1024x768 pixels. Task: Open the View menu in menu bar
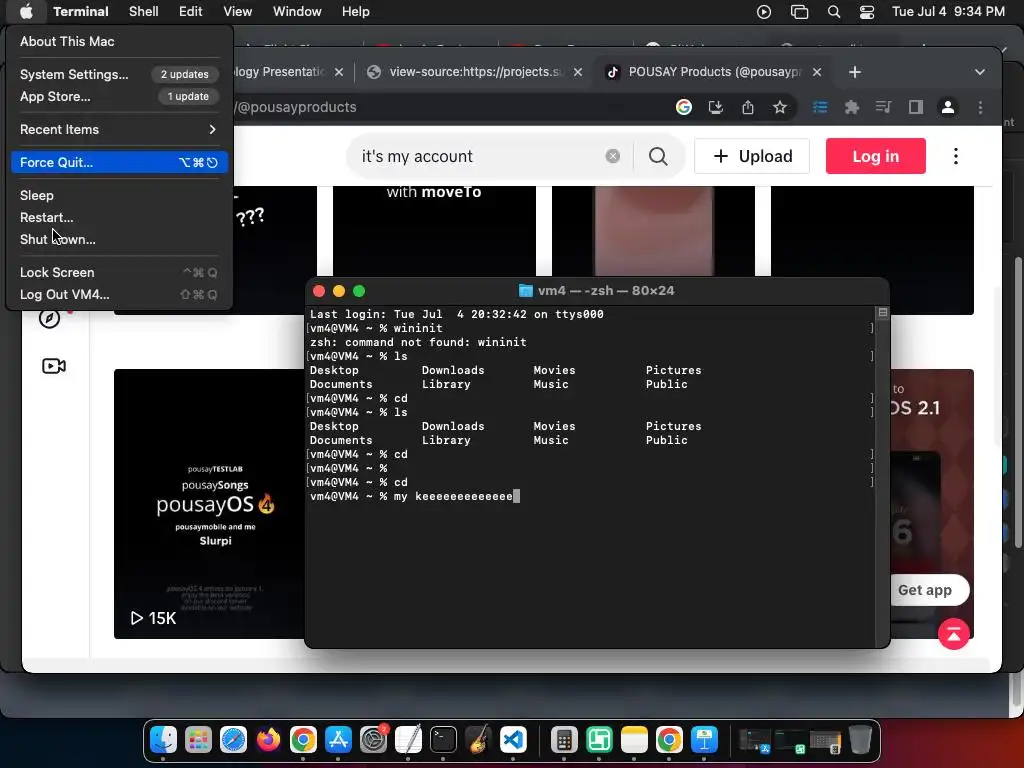pyautogui.click(x=238, y=12)
